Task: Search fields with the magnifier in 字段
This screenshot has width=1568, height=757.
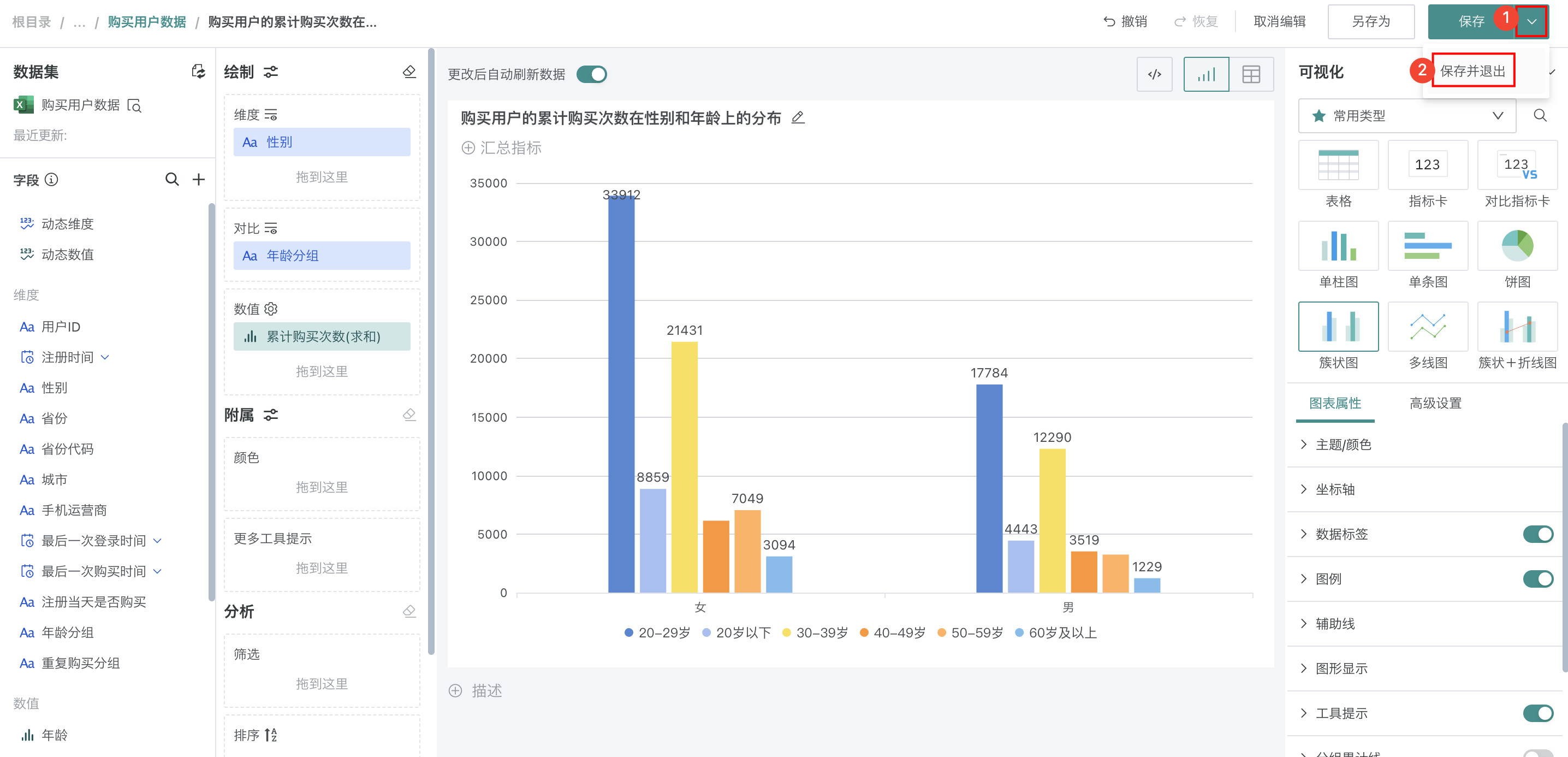Action: pyautogui.click(x=173, y=180)
